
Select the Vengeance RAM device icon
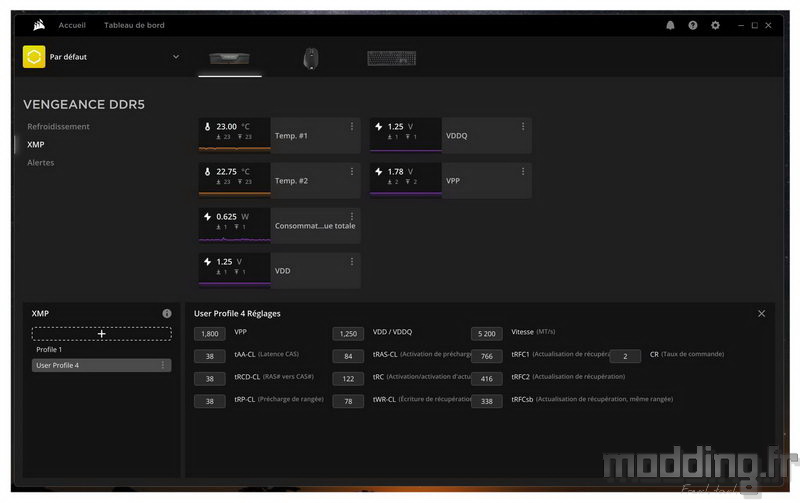pyautogui.click(x=230, y=58)
